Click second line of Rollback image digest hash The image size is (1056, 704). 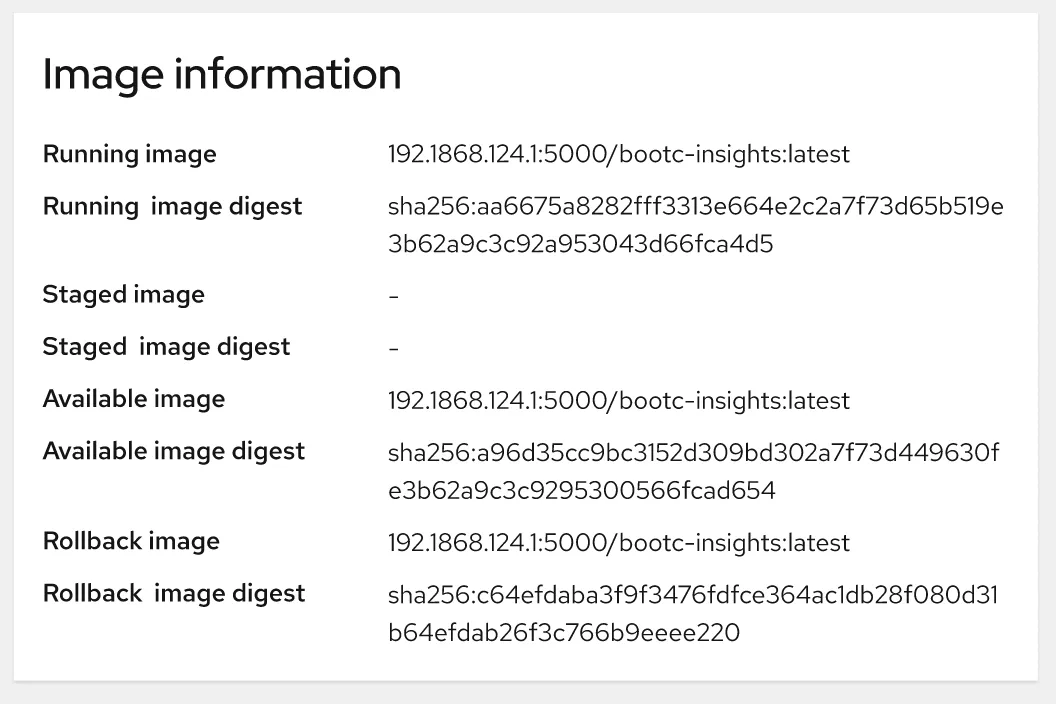tap(563, 632)
